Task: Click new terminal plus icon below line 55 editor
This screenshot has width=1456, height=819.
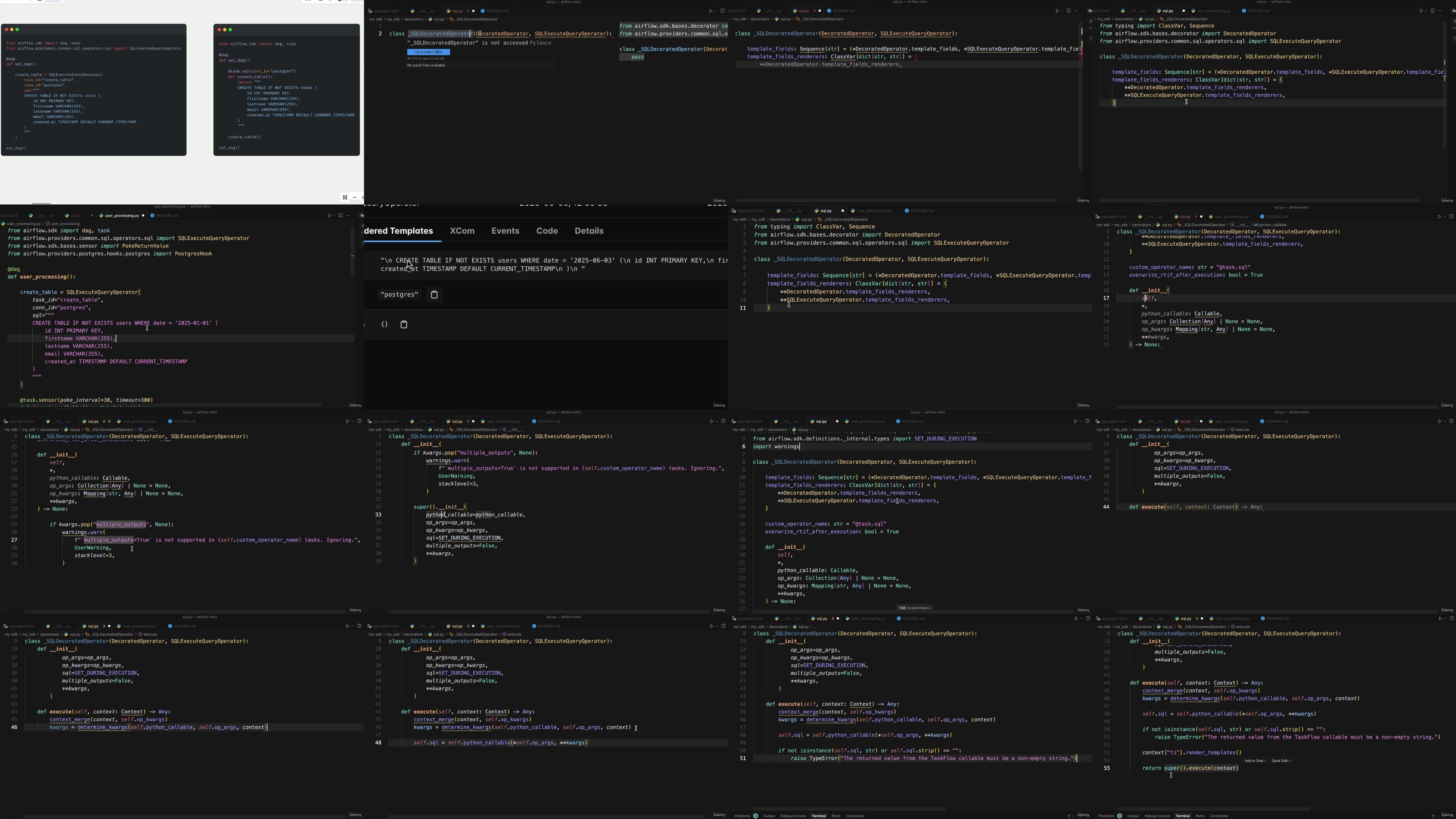Action: (x=1432, y=816)
